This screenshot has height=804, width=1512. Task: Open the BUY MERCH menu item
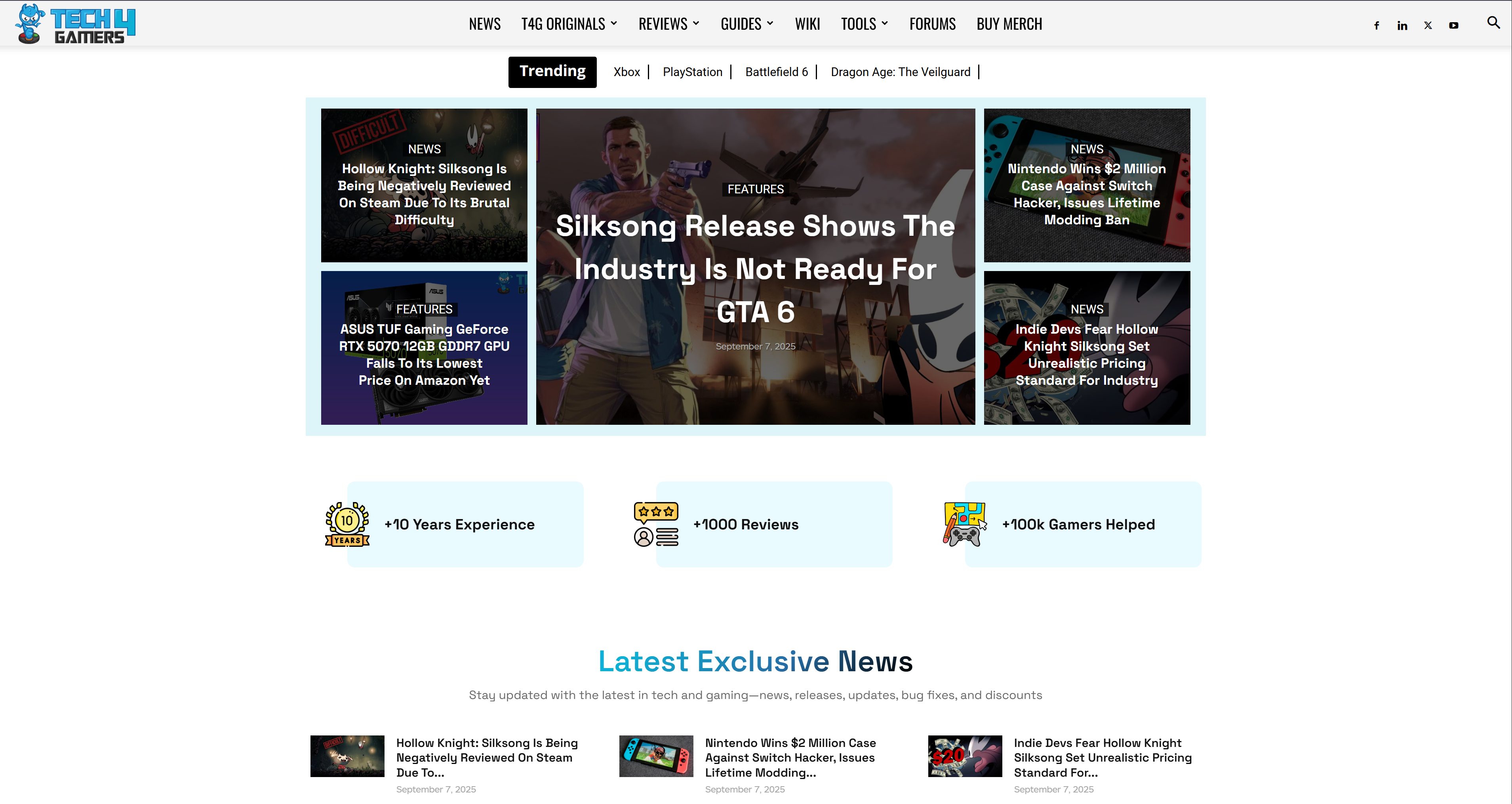[1009, 23]
